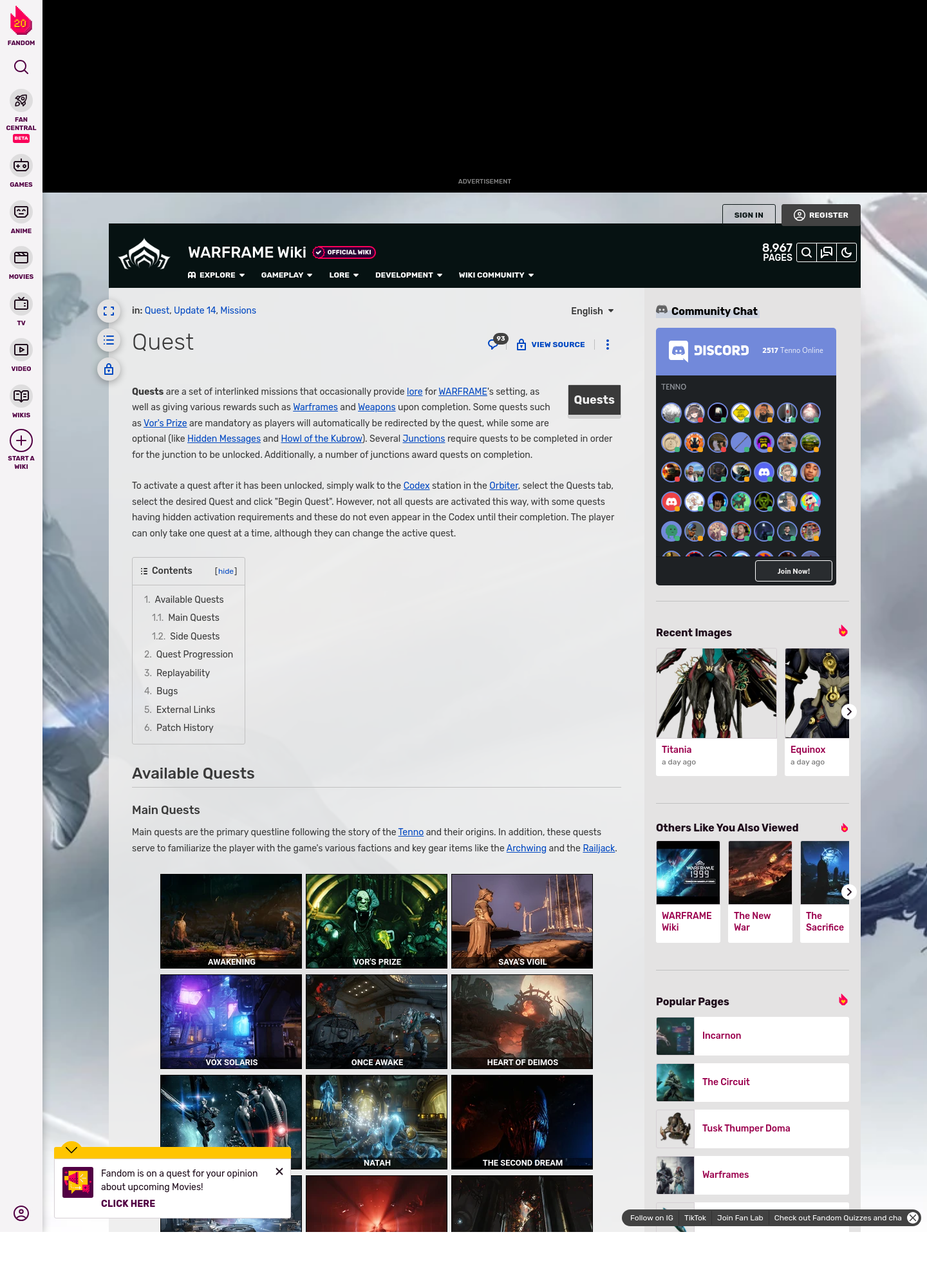Expand the Development menu
The image size is (927, 1288).
(x=409, y=275)
